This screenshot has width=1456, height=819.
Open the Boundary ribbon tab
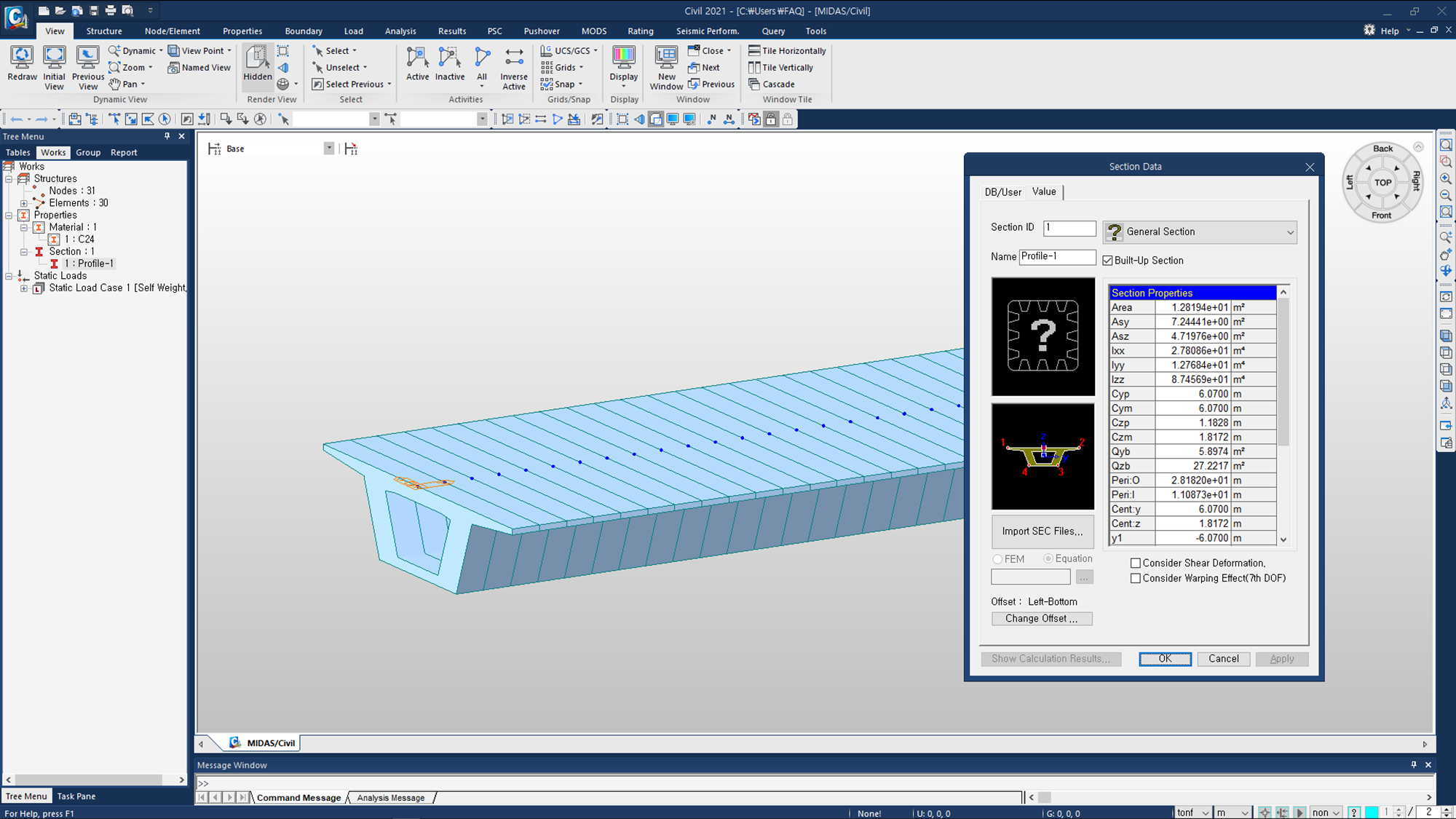pyautogui.click(x=304, y=31)
